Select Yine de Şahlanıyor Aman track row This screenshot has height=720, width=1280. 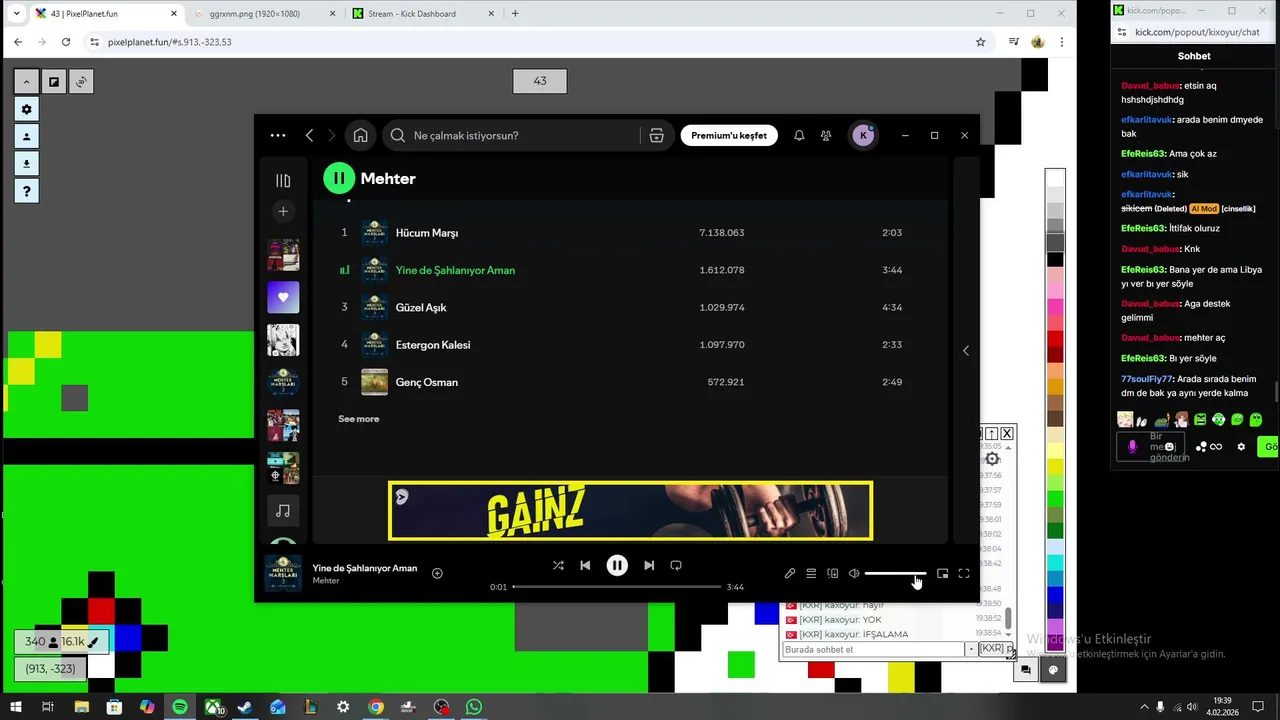630,270
